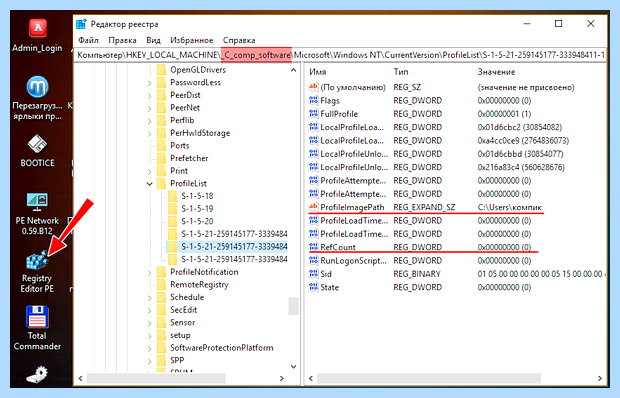Click the FullProfile value DWORD icon
The width and height of the screenshot is (620, 398).
click(313, 114)
